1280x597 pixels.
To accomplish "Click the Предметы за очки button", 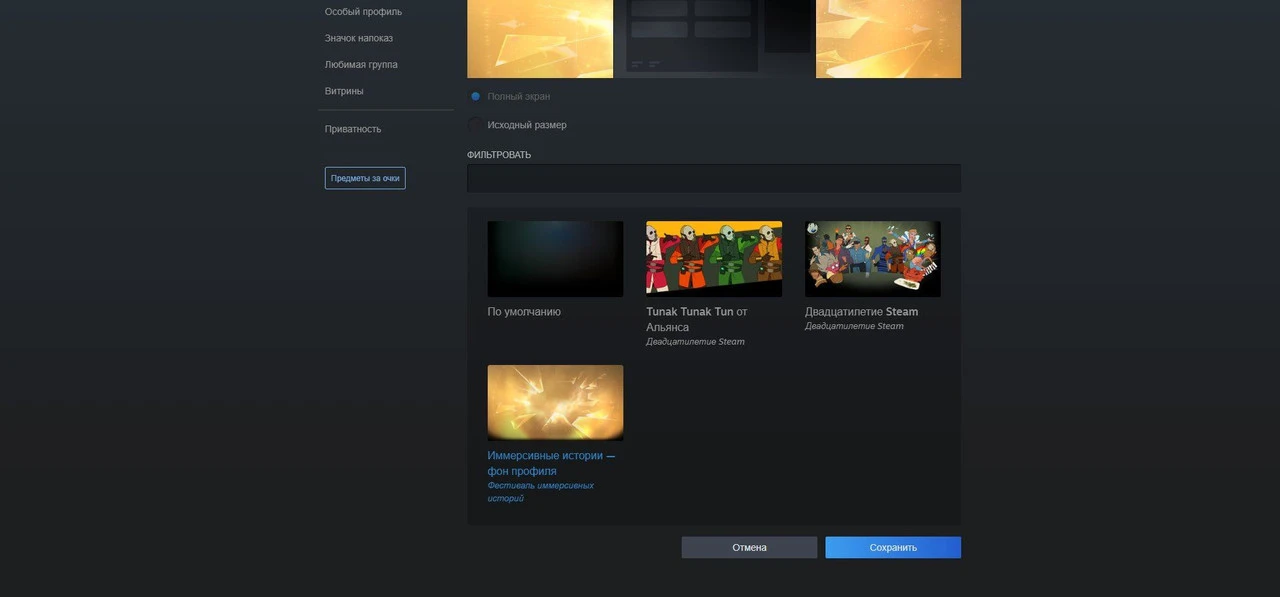I will click(x=365, y=178).
